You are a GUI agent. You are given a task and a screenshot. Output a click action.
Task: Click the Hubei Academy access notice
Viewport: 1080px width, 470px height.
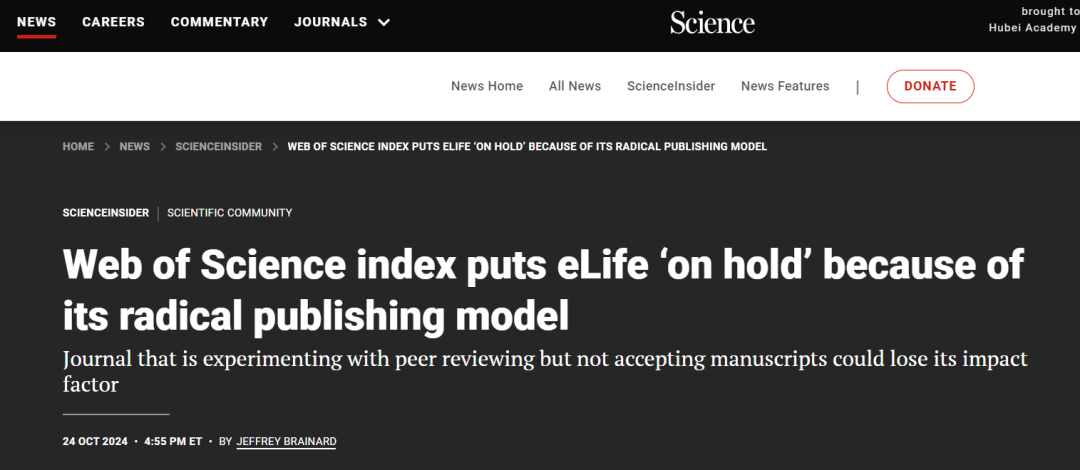[1033, 20]
